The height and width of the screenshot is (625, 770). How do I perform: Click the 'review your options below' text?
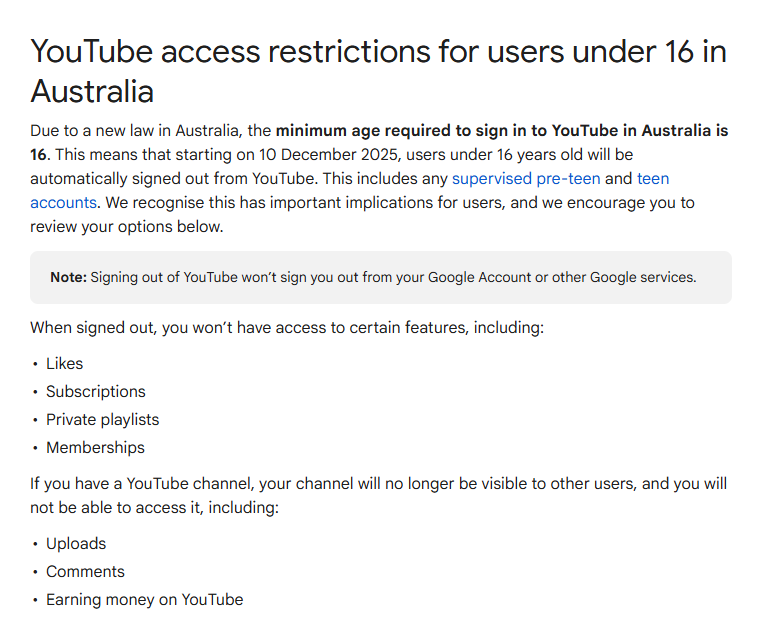pos(126,227)
